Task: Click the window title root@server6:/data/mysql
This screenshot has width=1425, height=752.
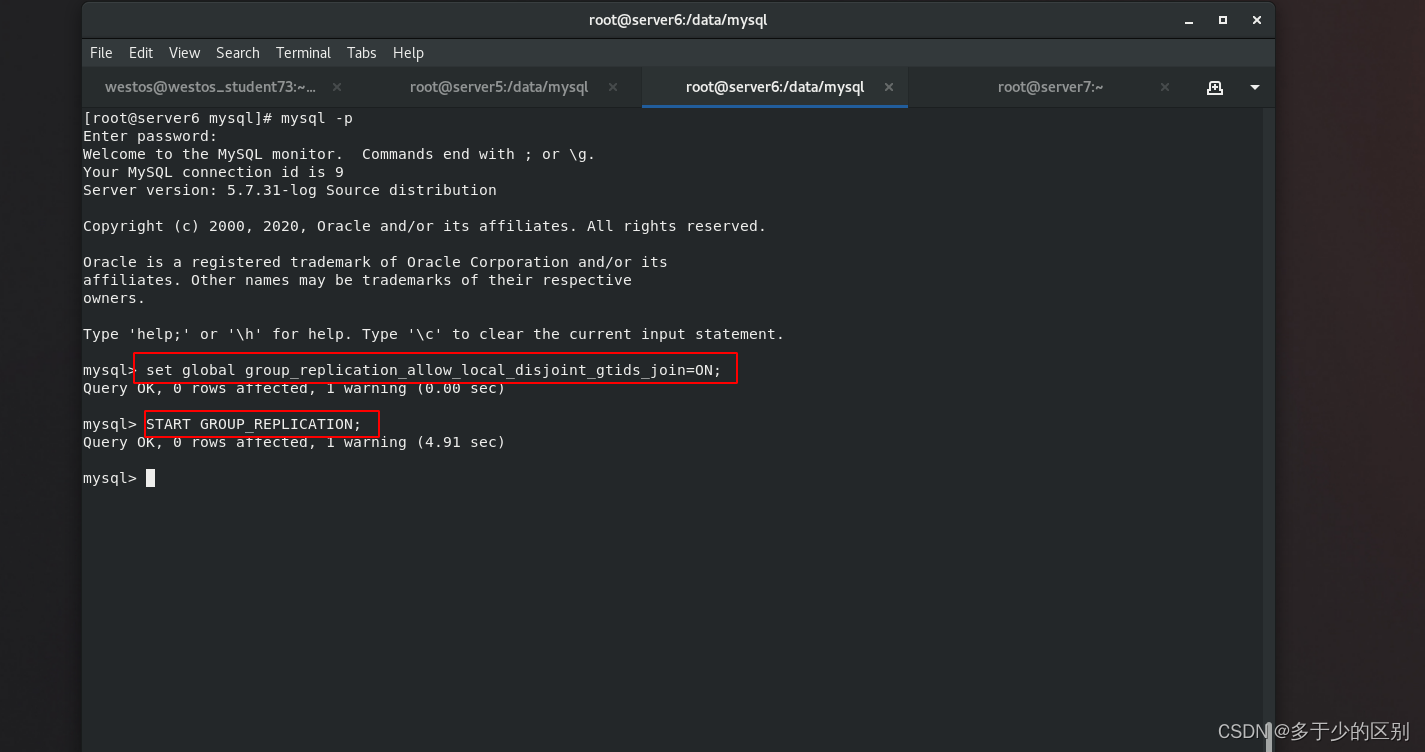Action: pyautogui.click(x=678, y=20)
